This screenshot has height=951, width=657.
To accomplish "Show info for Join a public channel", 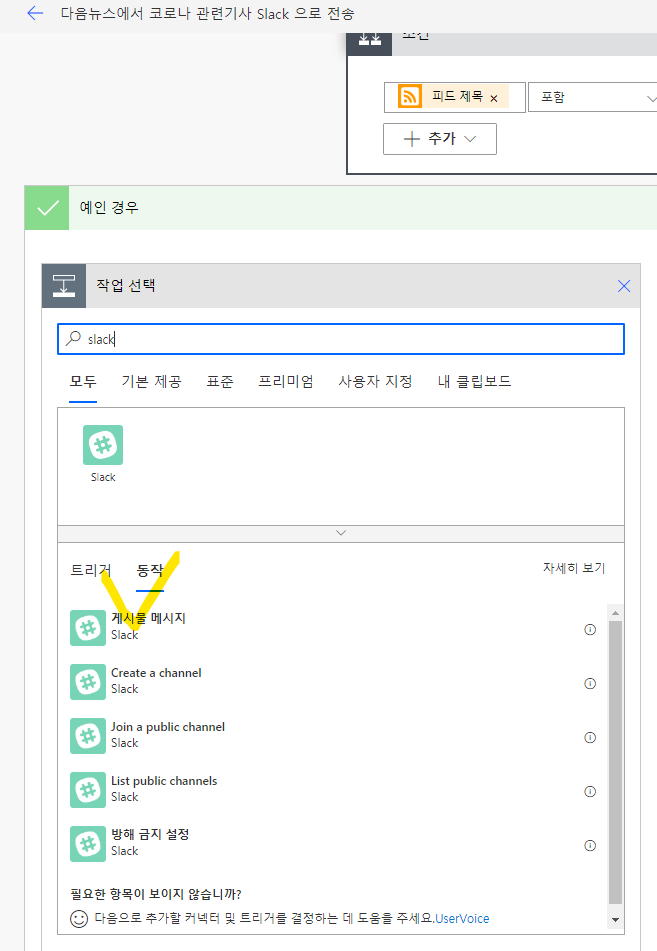I will (590, 738).
